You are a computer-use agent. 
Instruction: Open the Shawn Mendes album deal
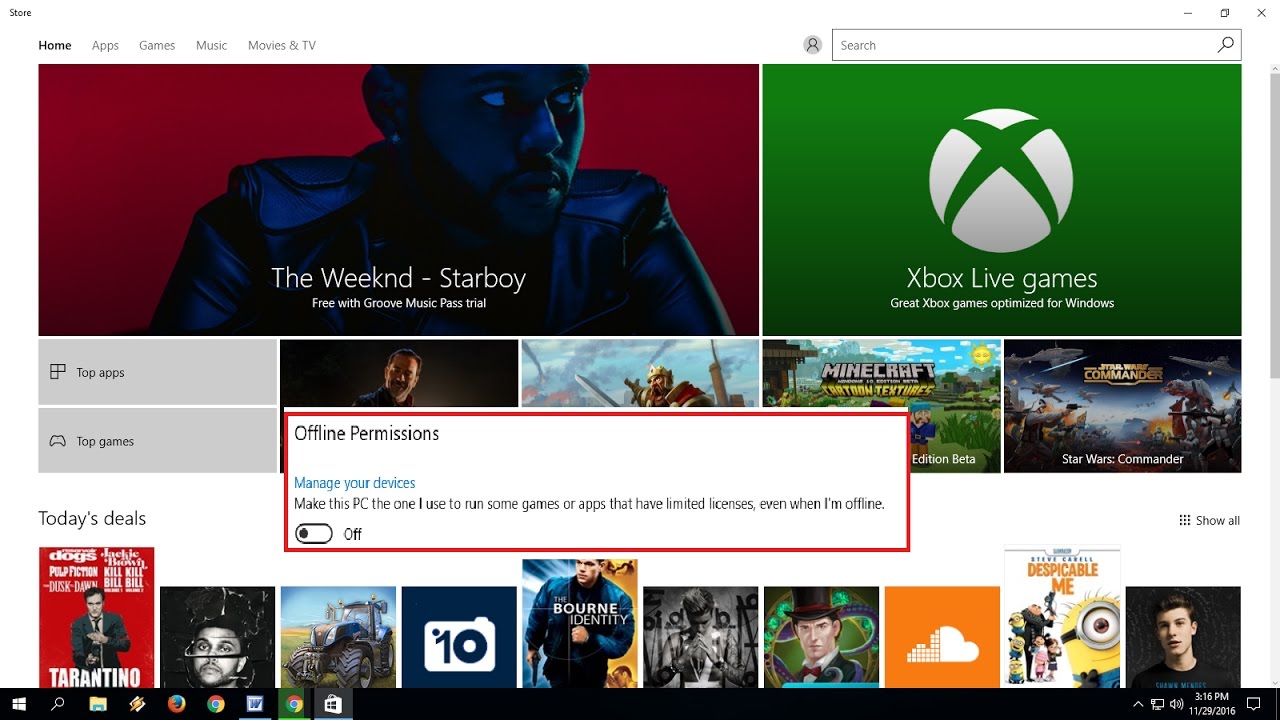(1183, 637)
